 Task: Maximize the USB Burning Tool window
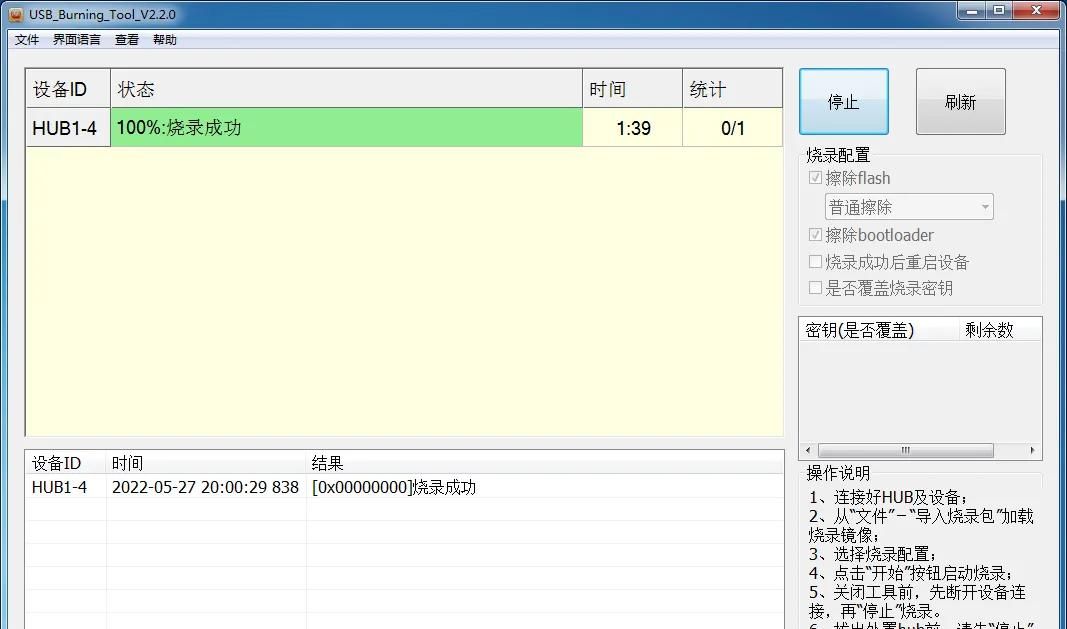tap(999, 10)
